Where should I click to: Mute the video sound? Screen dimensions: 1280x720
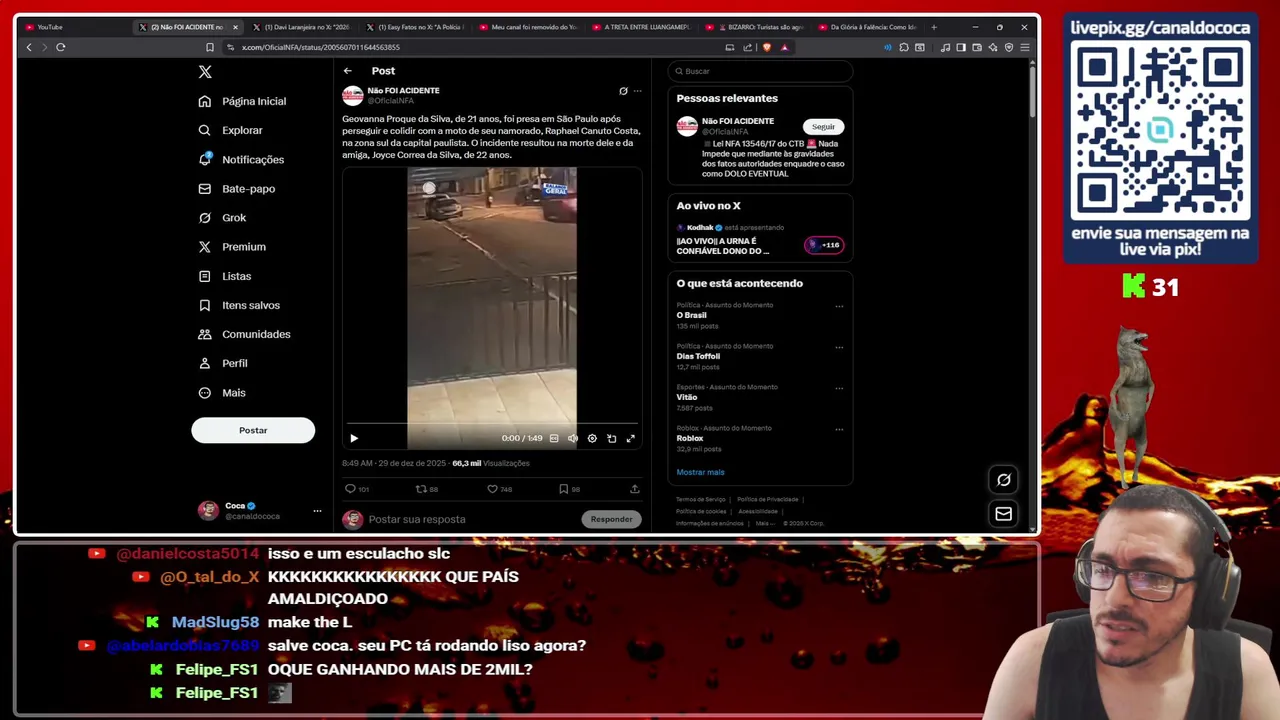tap(573, 438)
